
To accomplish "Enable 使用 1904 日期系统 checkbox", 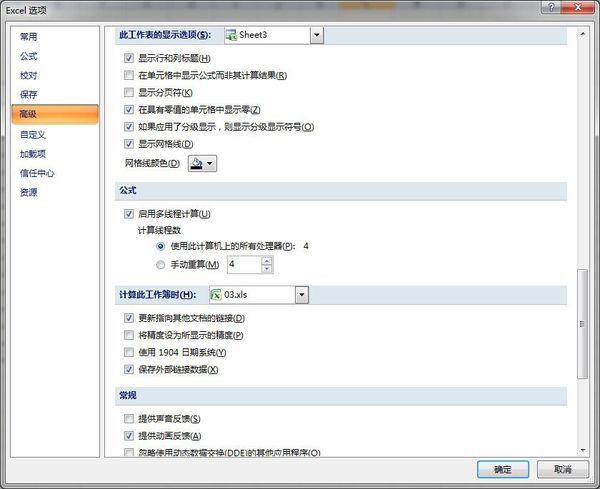I will pyautogui.click(x=129, y=352).
